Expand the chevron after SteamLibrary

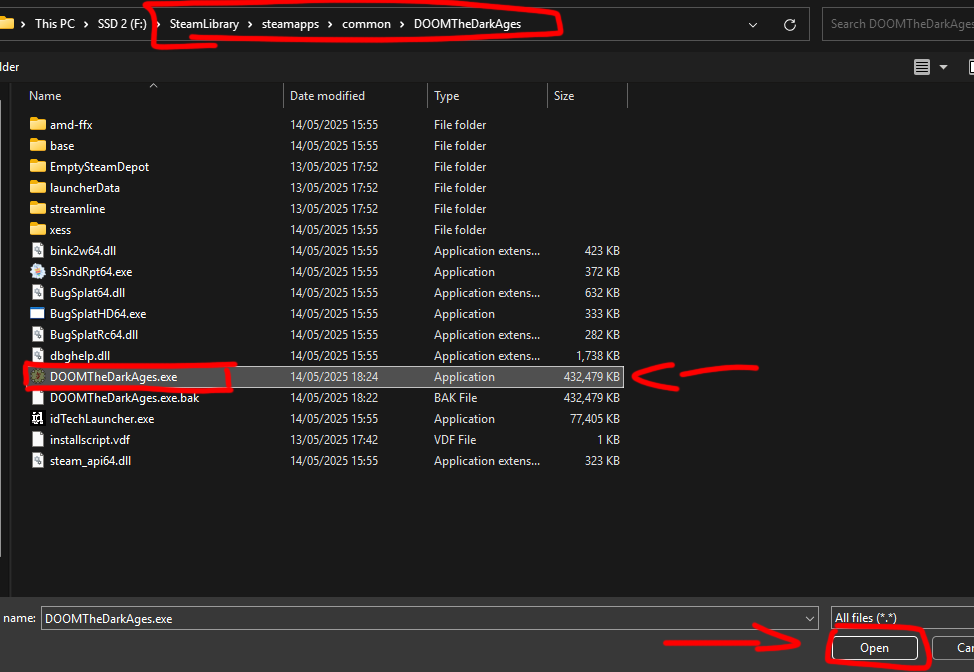[x=250, y=24]
